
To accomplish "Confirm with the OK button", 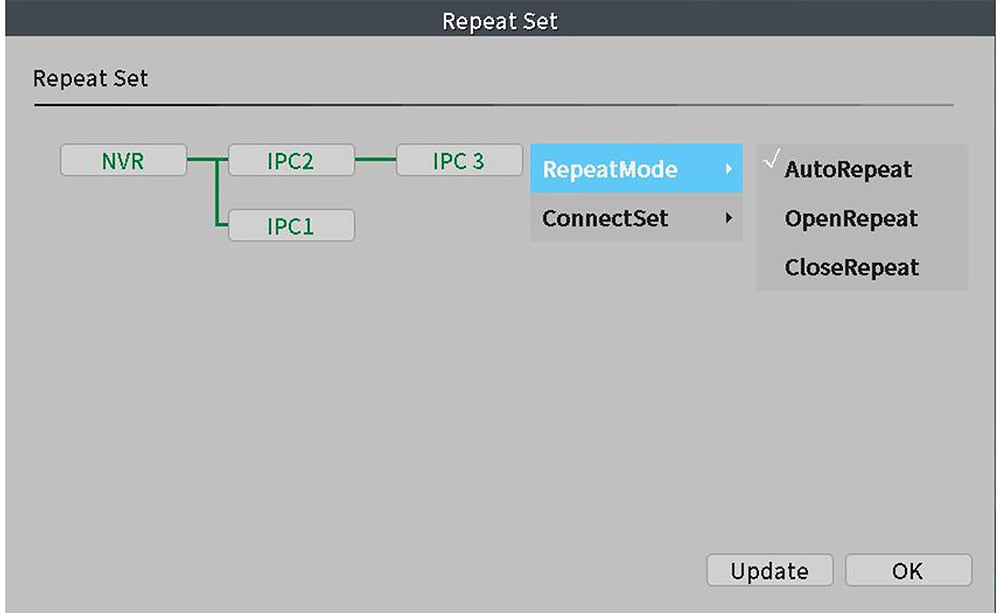I will pyautogui.click(x=908, y=570).
